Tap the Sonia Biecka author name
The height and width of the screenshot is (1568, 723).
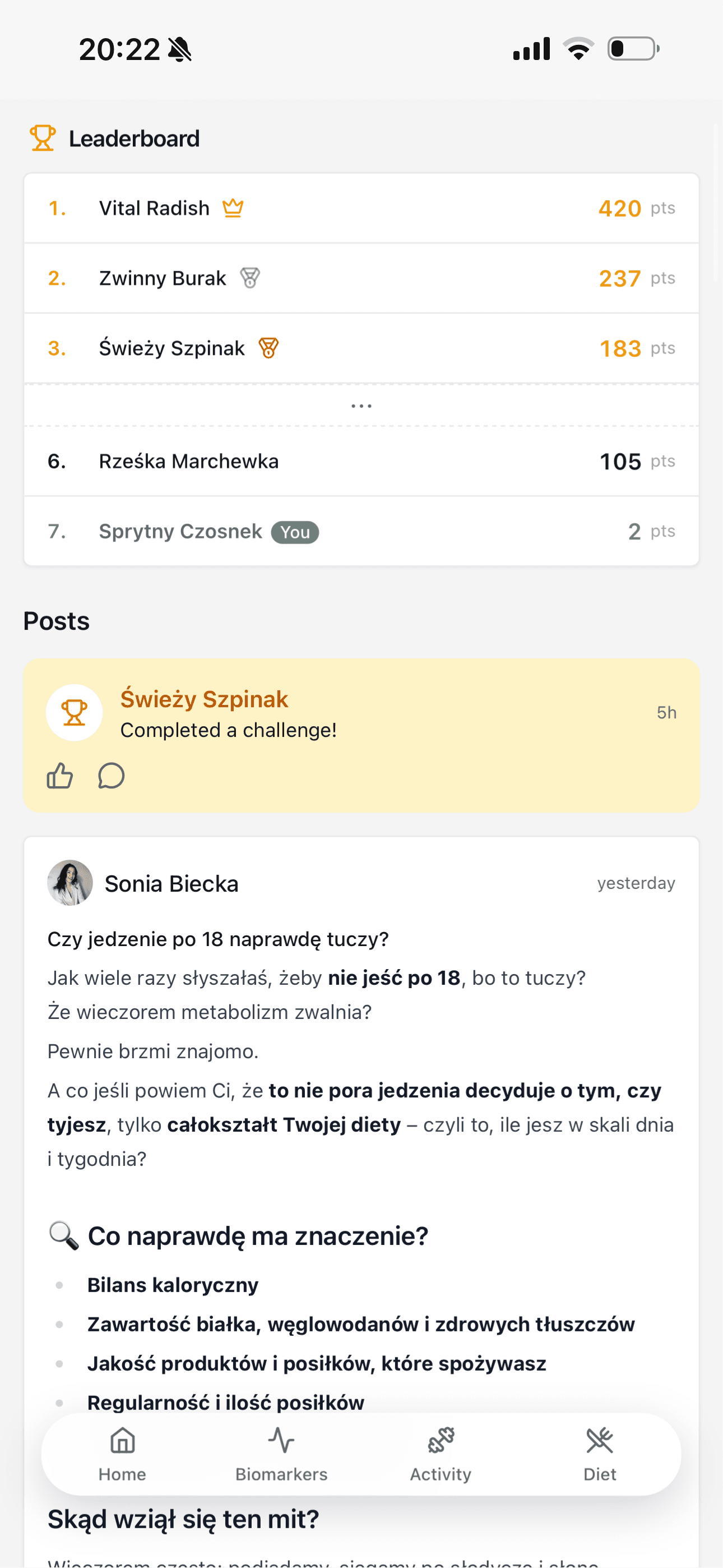172,884
